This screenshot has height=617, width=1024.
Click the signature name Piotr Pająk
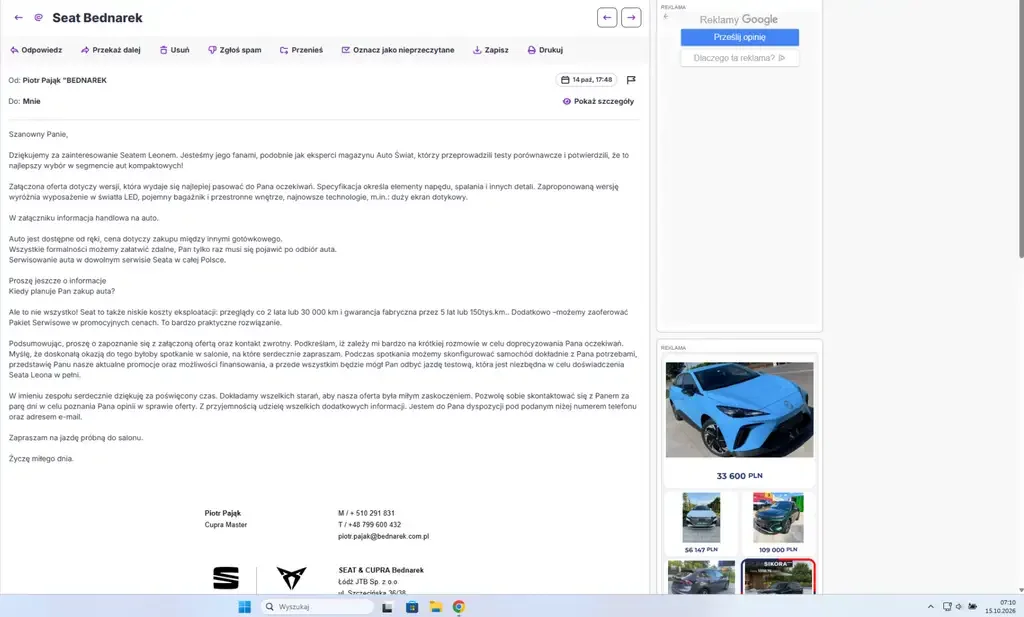[223, 513]
